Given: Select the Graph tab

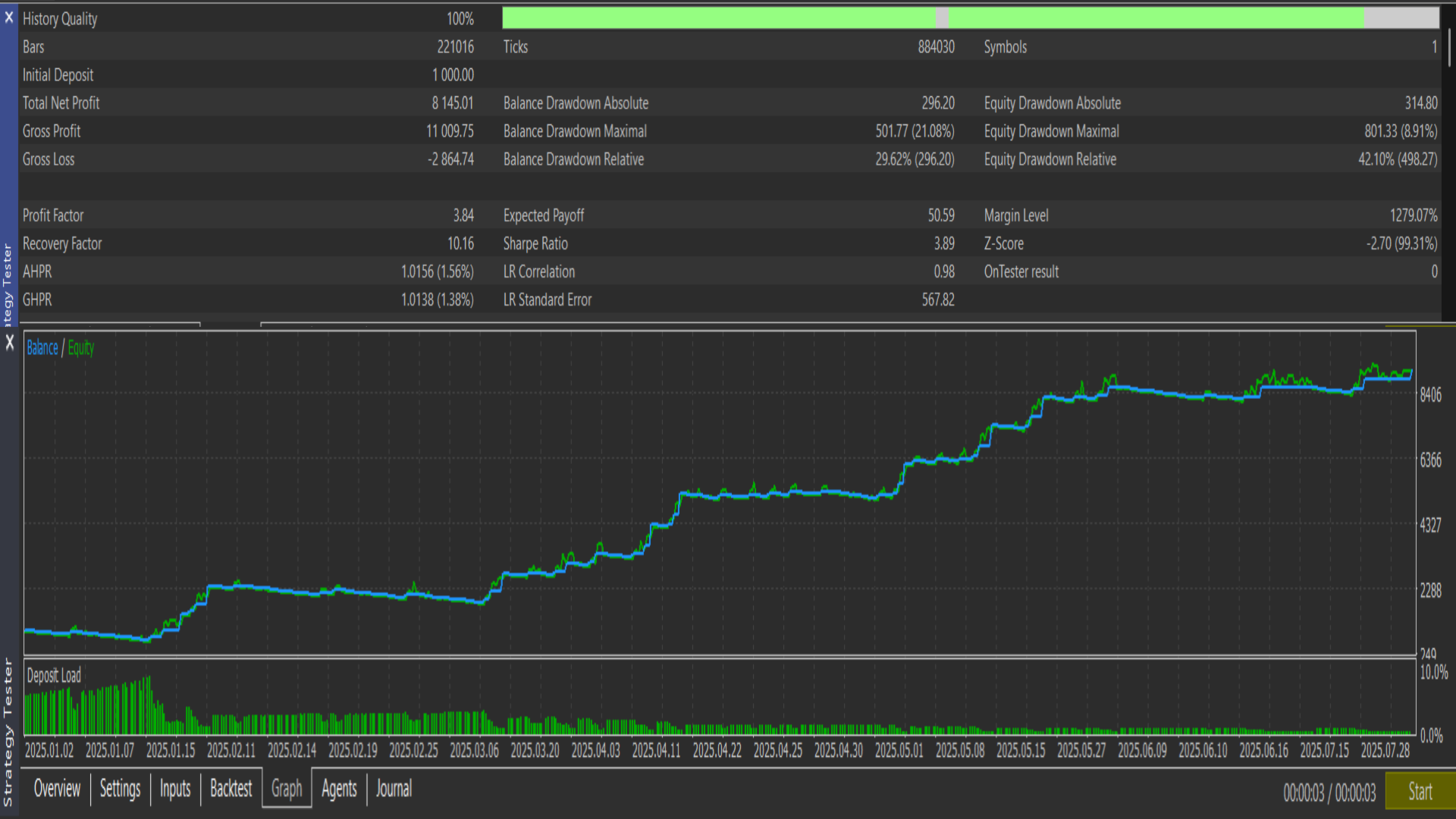Looking at the screenshot, I should (x=287, y=789).
